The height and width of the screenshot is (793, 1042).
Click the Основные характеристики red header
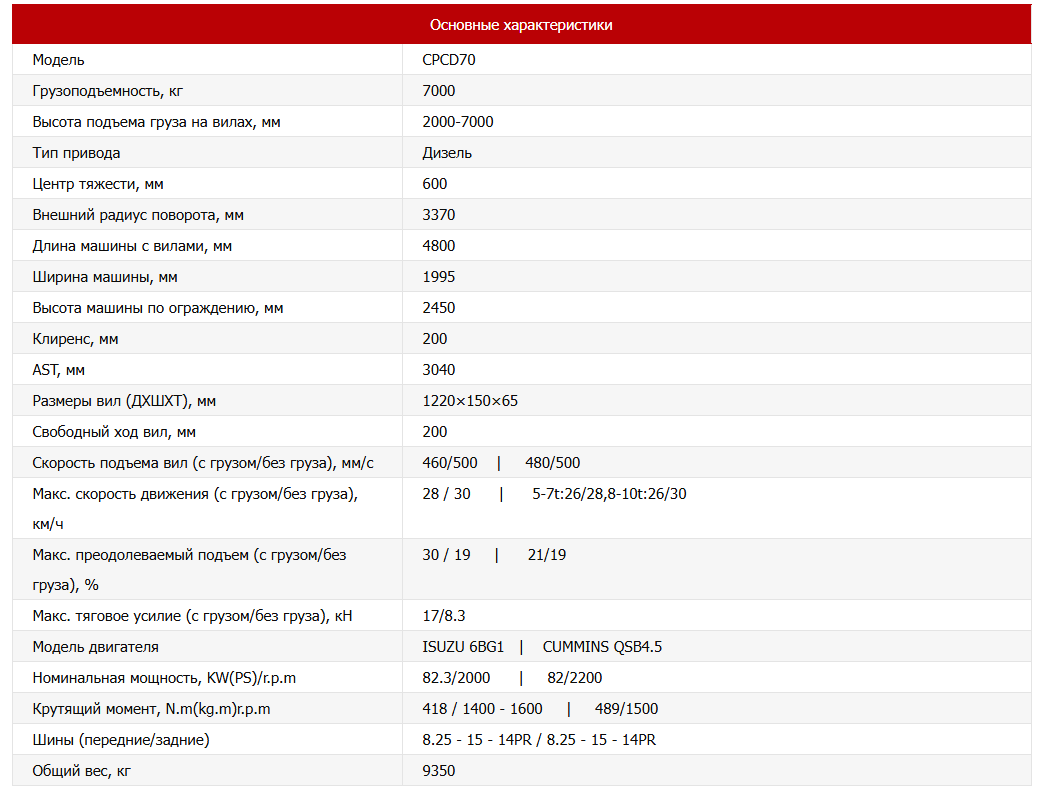(x=521, y=25)
